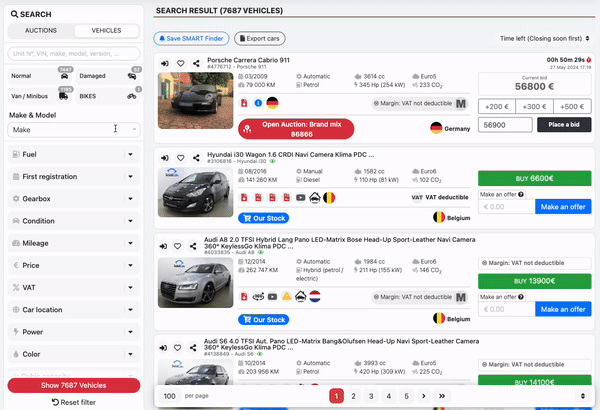Screen dimensions: 600x410
Task: Open the Porsche Carrera thumbnail image
Action: point(196,101)
